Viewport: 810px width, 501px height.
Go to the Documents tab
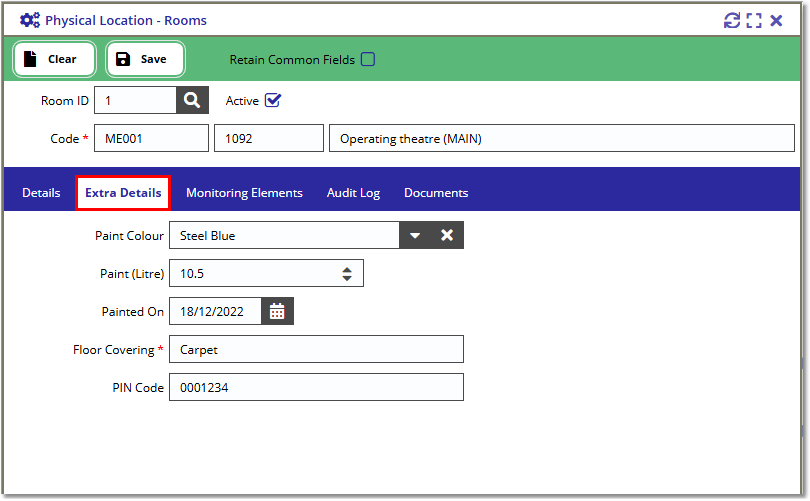pos(436,193)
